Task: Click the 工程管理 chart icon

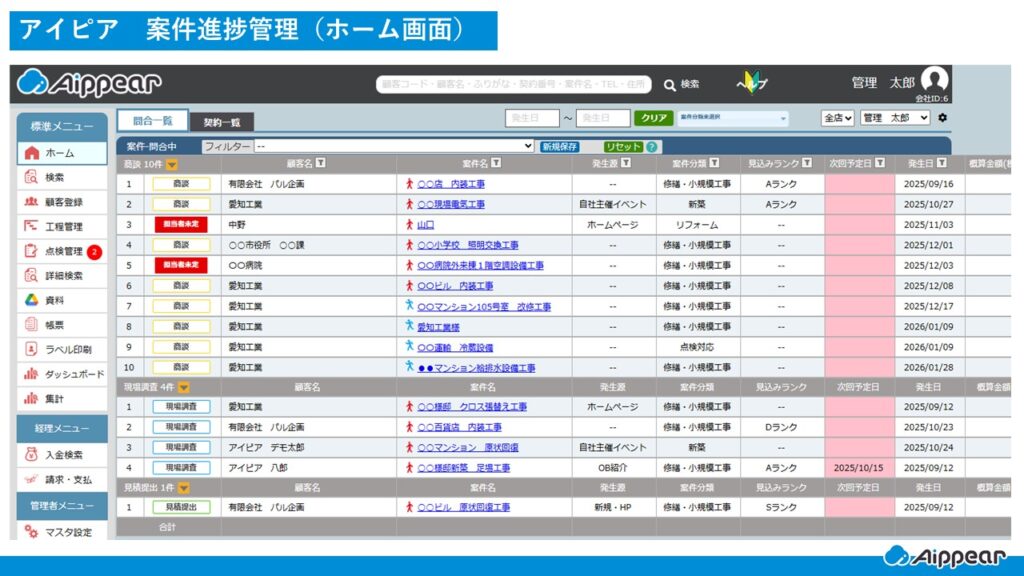Action: point(31,227)
